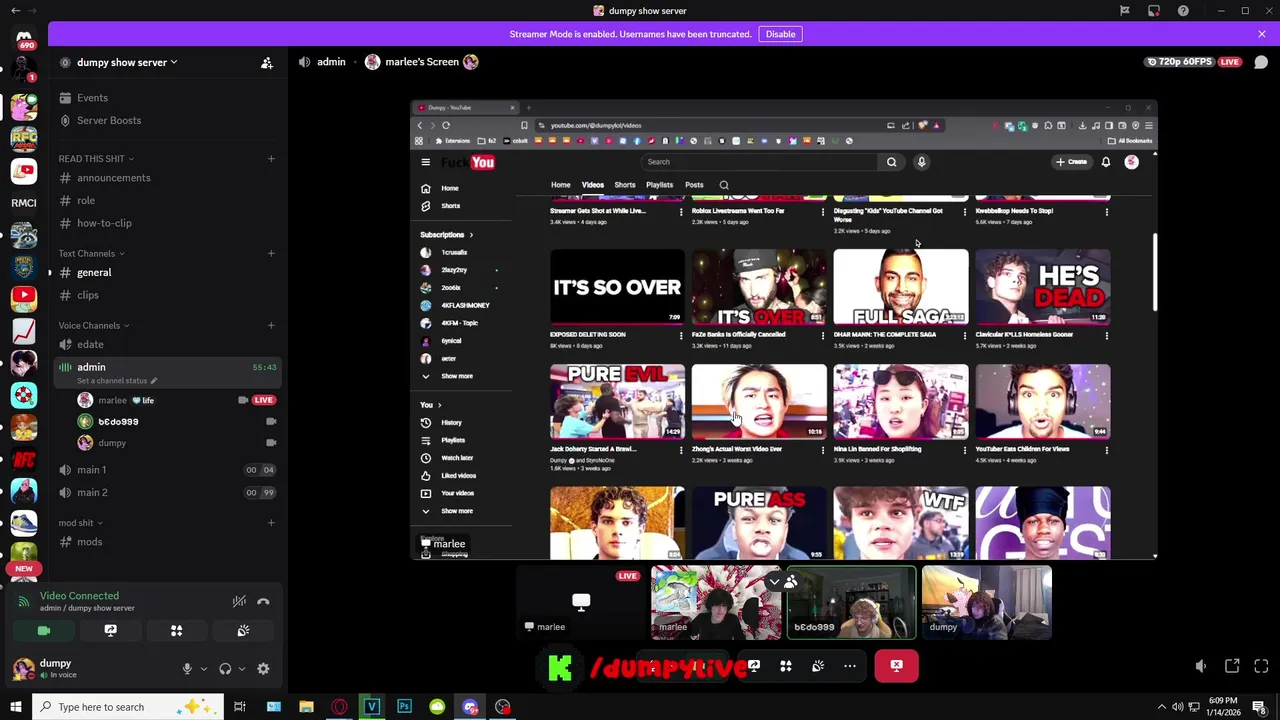Set a channel status for admin
Viewport: 1280px width, 720px height.
(117, 381)
